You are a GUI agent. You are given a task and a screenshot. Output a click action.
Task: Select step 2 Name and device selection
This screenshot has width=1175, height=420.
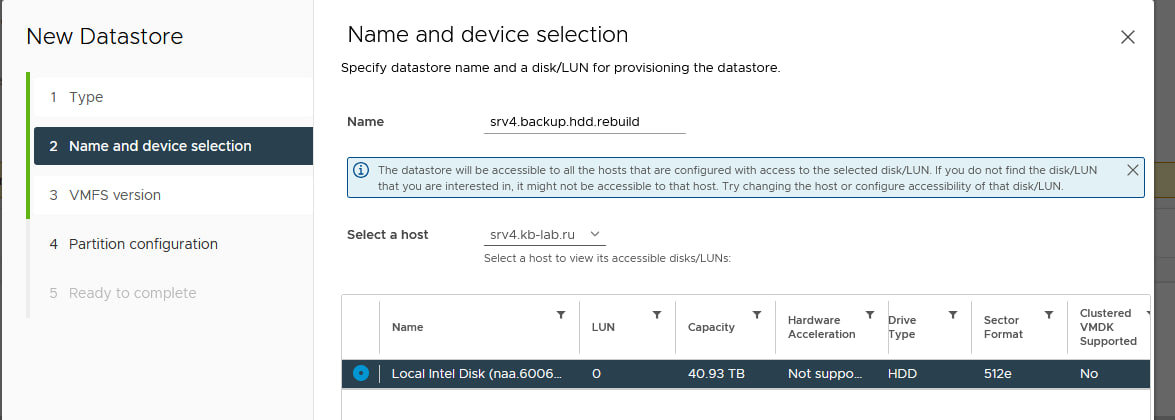coord(173,146)
